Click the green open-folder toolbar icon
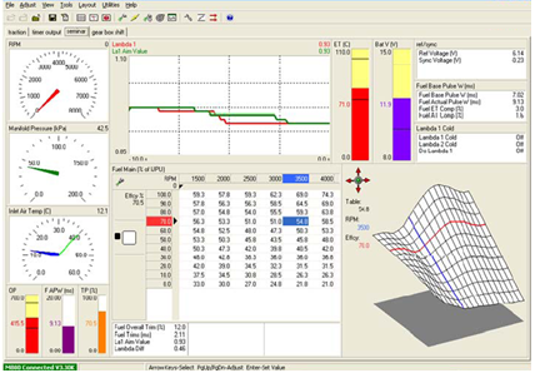Screen dimensions: 535x373 coord(36,18)
